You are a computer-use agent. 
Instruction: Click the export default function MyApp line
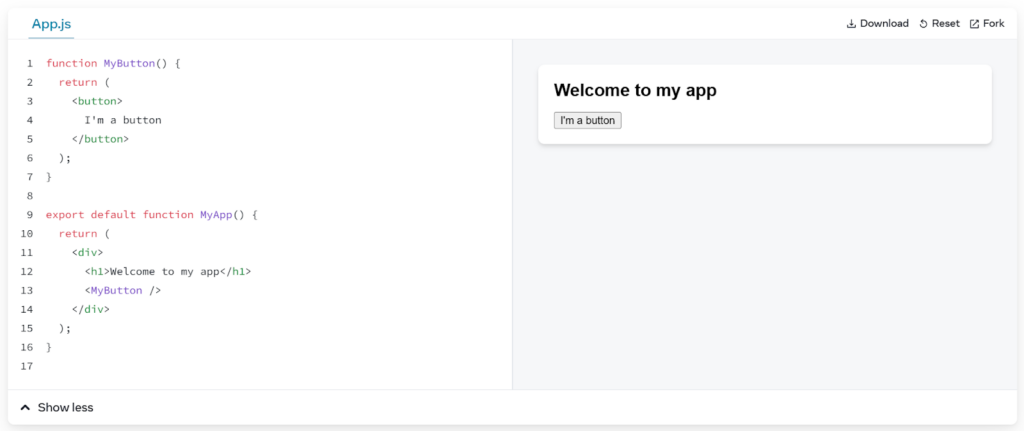(x=151, y=215)
